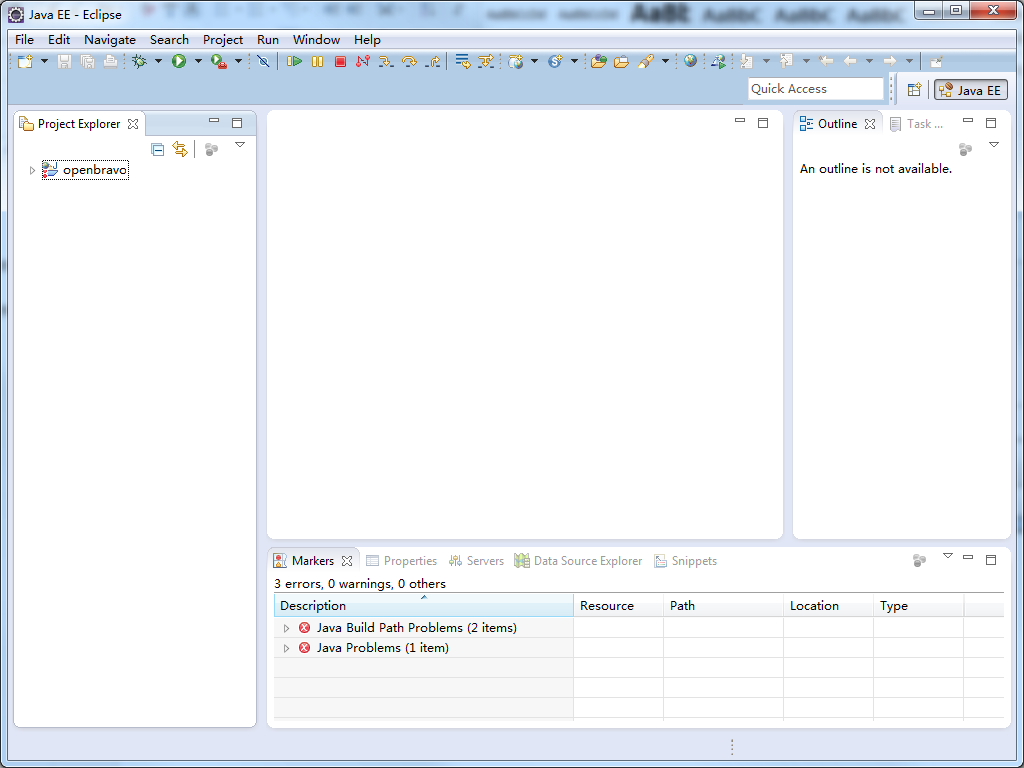
Task: Open the Run configurations dropdown arrow
Action: (198, 61)
